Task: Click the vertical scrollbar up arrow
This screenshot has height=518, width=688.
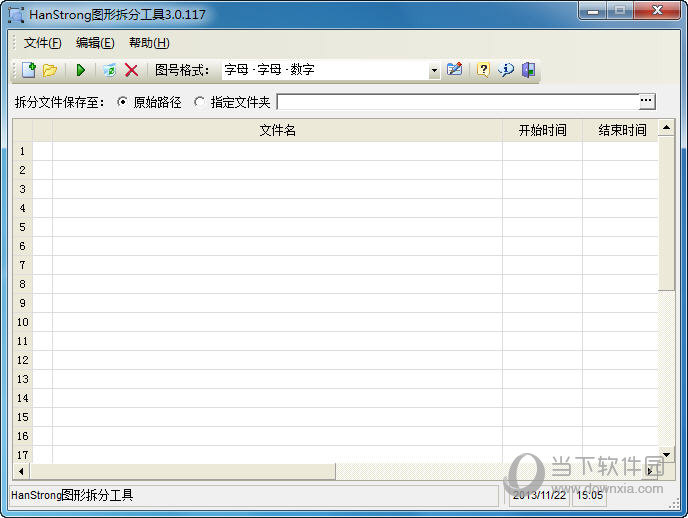Action: [x=666, y=128]
